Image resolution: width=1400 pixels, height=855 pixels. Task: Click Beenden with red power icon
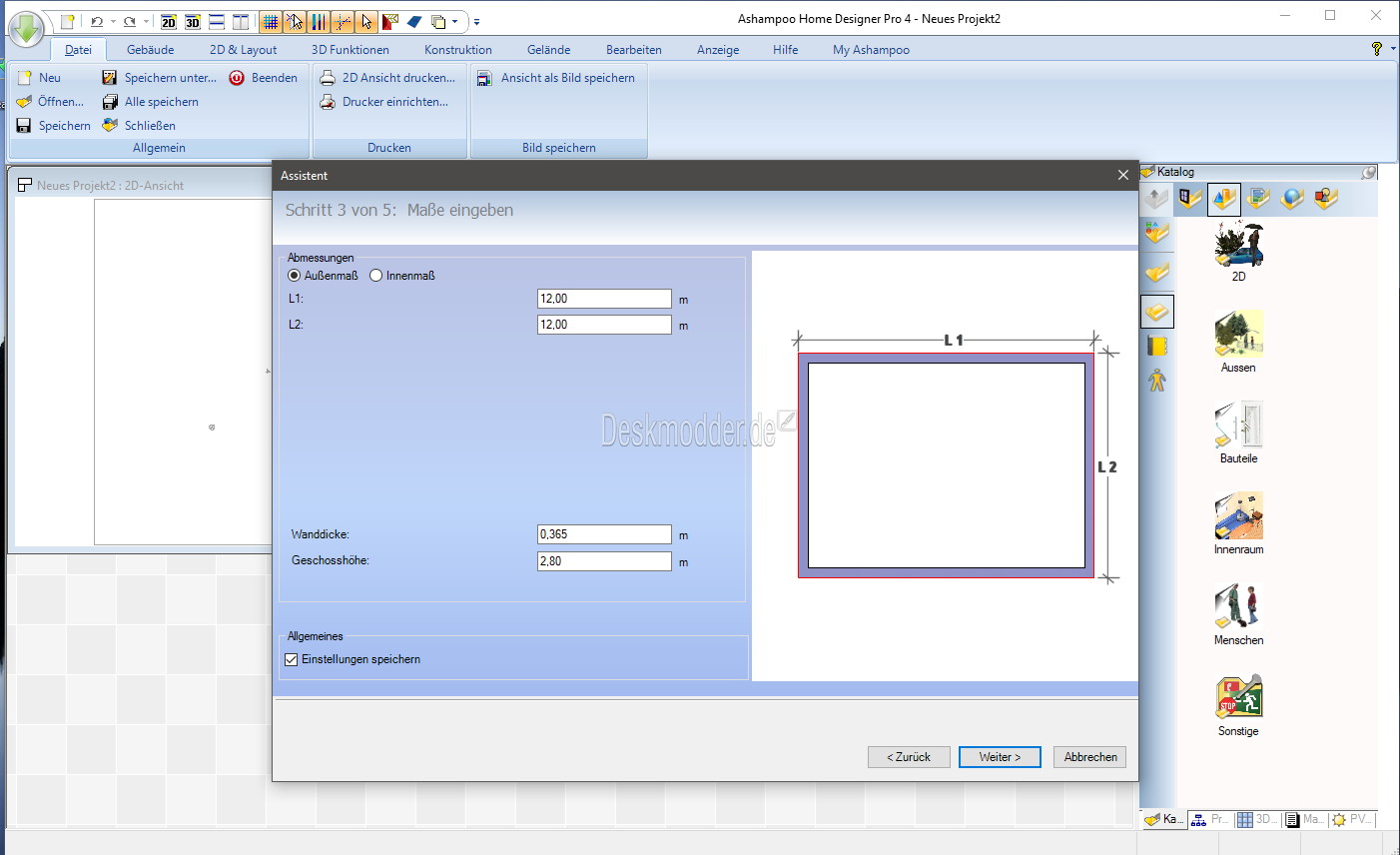pyautogui.click(x=264, y=78)
